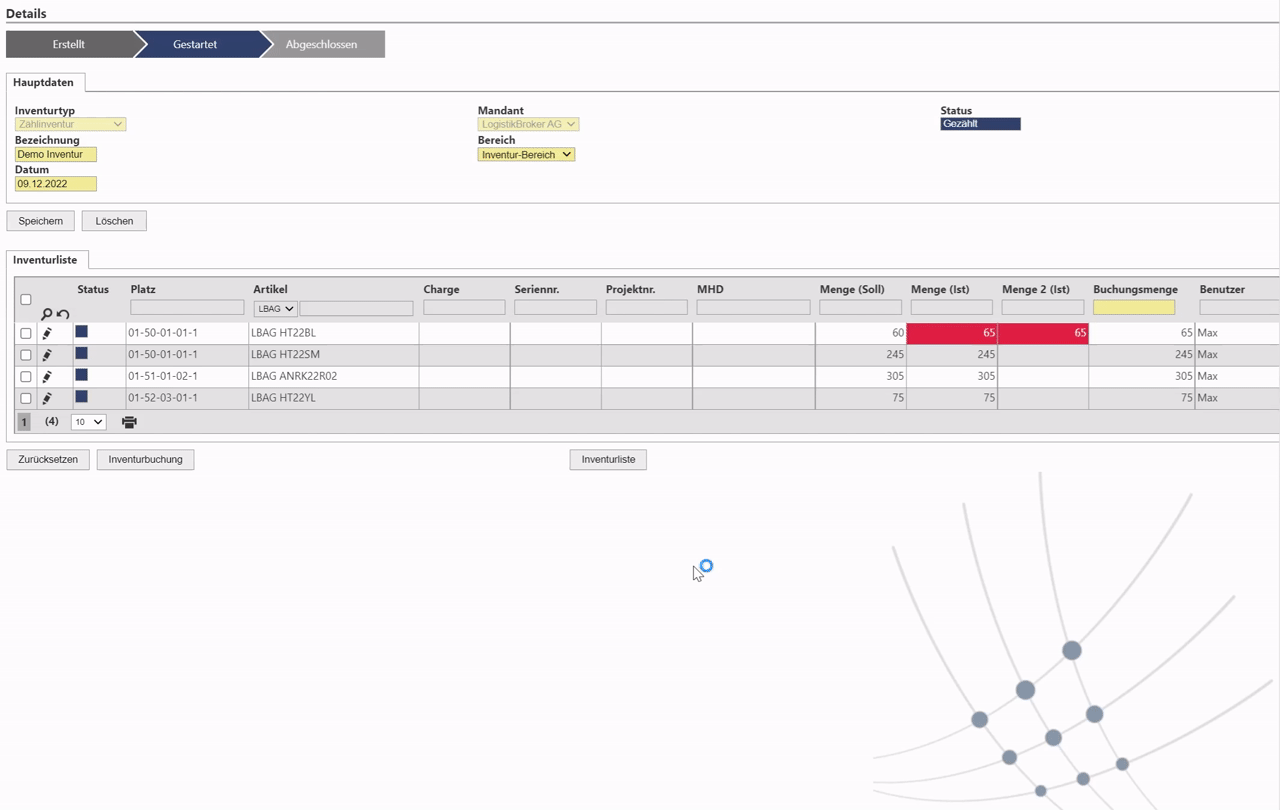
Task: Click the yellow Buchungsmenge filter input
Action: (1134, 308)
